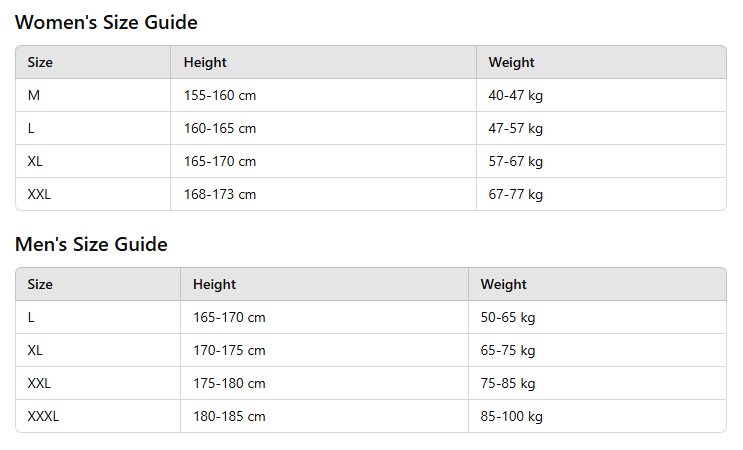Select the Weight header in the men's table
Viewport: 743px width, 450px height.
(x=503, y=284)
